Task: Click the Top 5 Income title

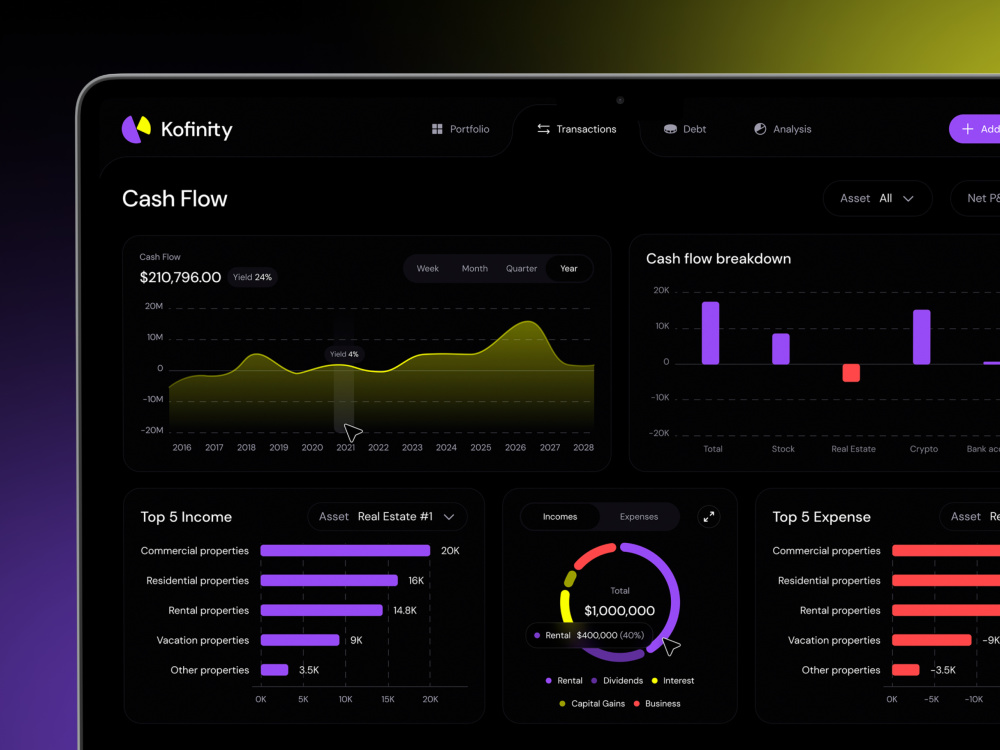Action: coord(186,517)
